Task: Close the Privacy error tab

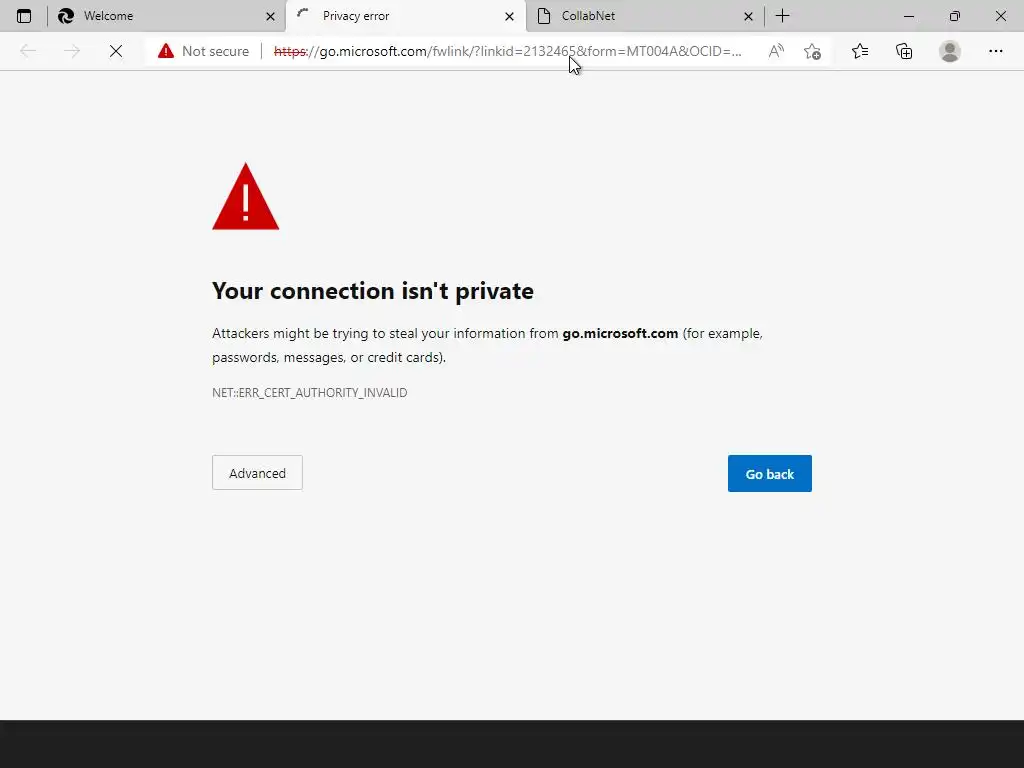Action: coord(509,16)
